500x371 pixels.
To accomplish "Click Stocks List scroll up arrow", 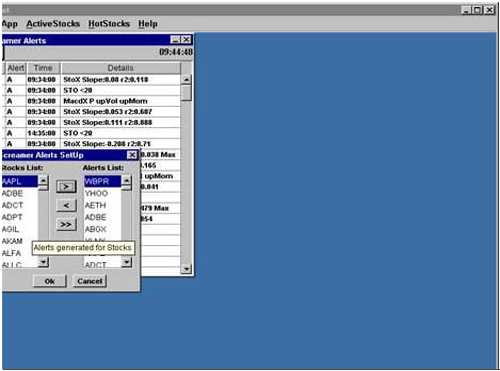I will click(43, 180).
